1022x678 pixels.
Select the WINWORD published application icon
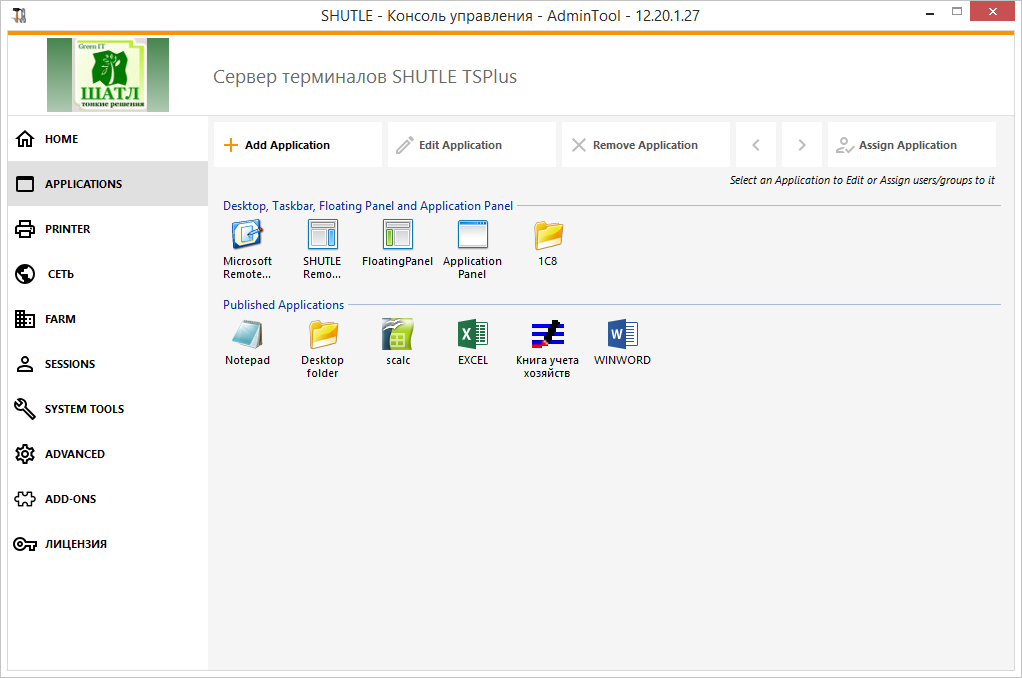pyautogui.click(x=622, y=334)
